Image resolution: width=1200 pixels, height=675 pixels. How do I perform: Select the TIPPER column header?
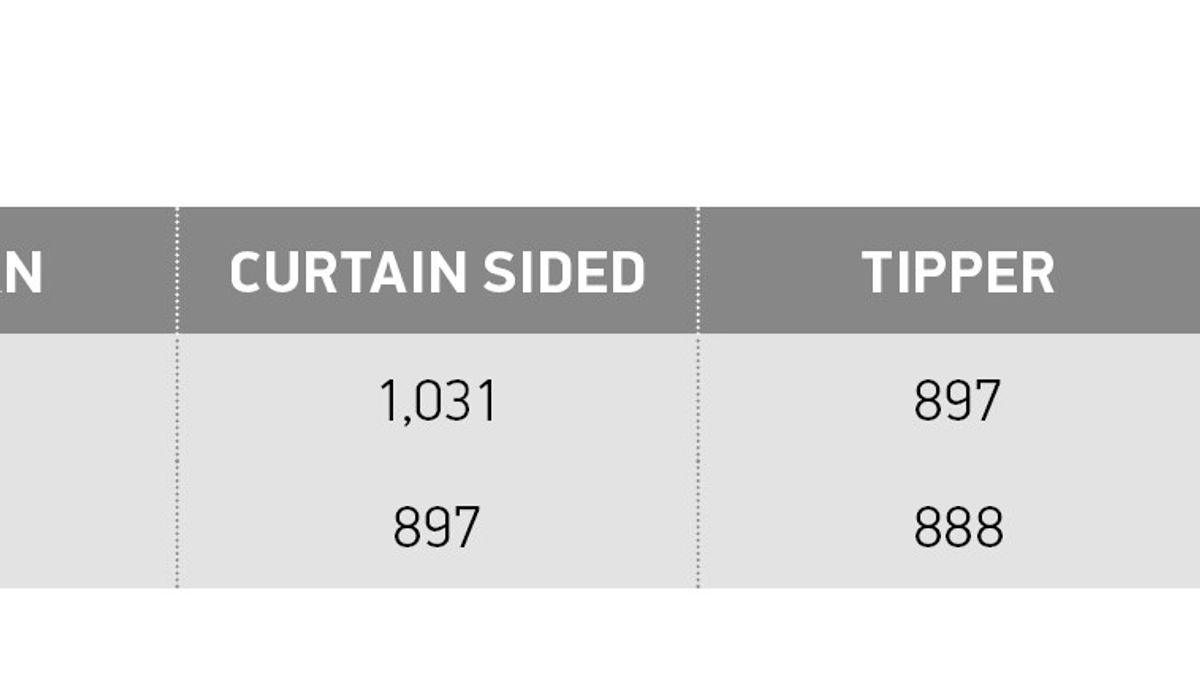click(958, 271)
